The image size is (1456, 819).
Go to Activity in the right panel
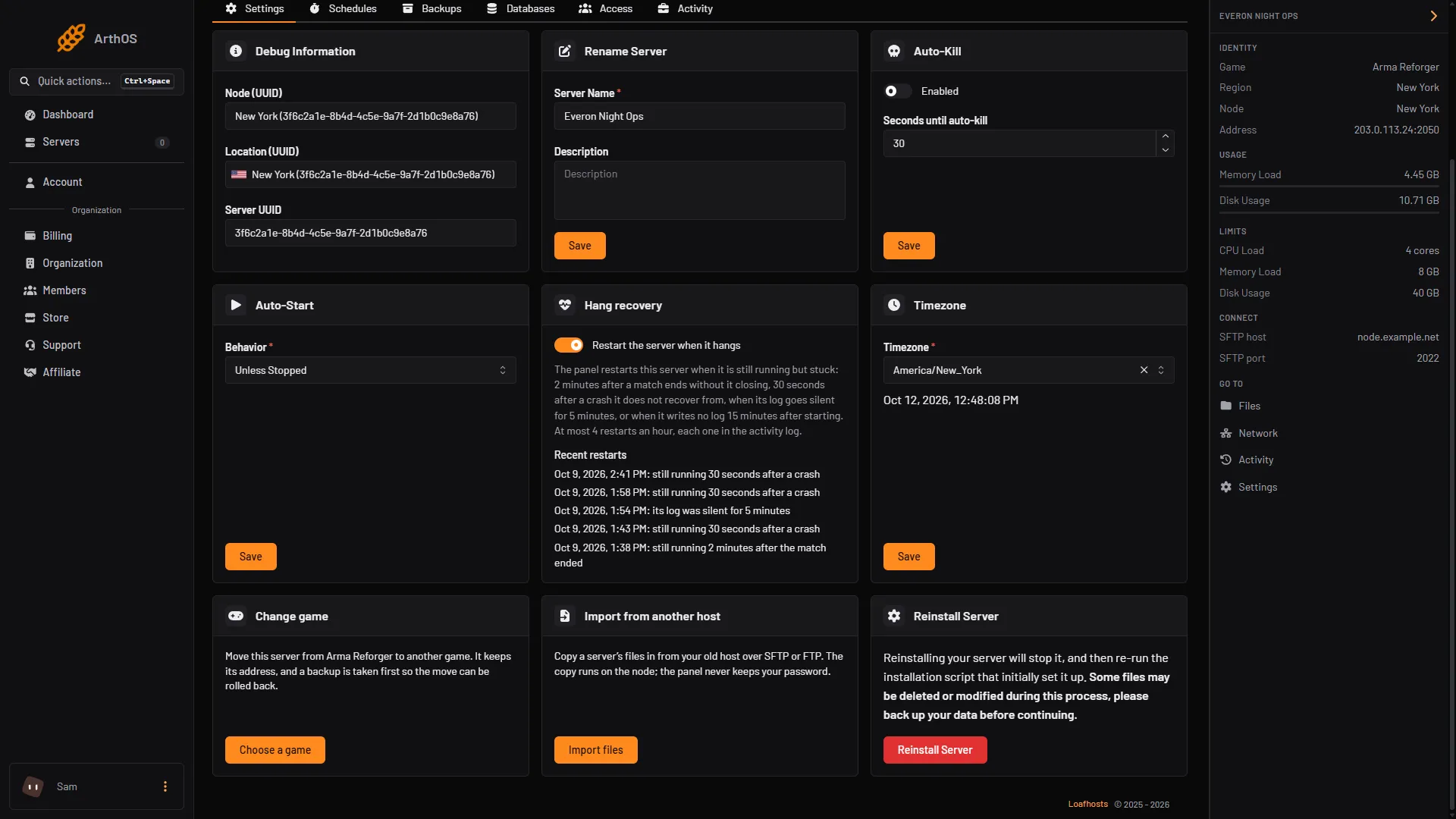(x=1246, y=460)
